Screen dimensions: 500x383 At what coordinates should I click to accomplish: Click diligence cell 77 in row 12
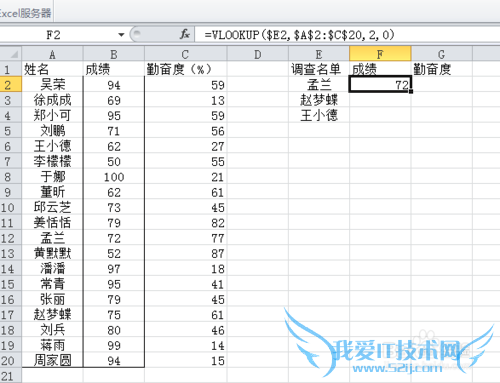(x=186, y=238)
